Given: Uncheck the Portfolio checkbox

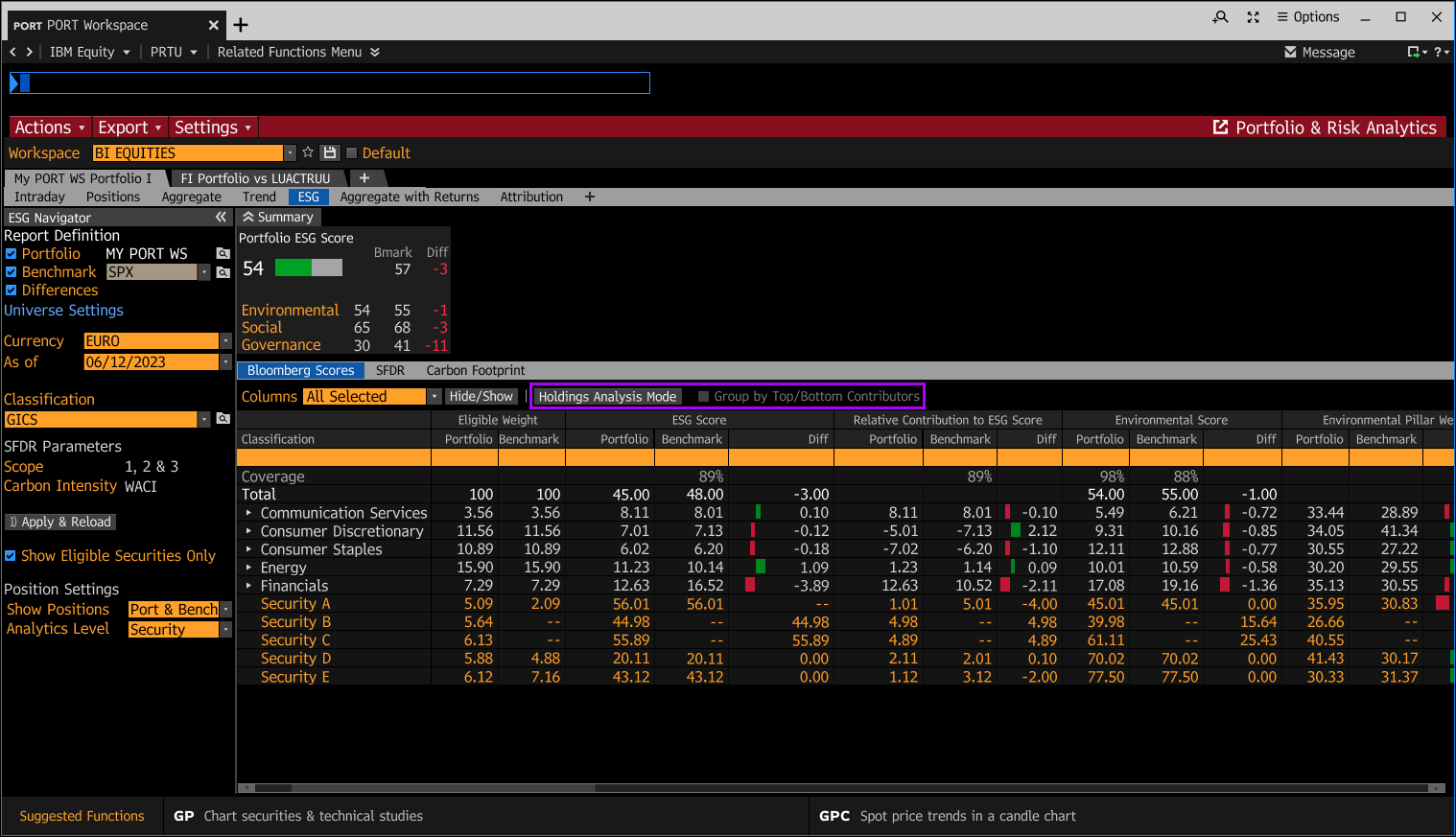Looking at the screenshot, I should coord(11,254).
